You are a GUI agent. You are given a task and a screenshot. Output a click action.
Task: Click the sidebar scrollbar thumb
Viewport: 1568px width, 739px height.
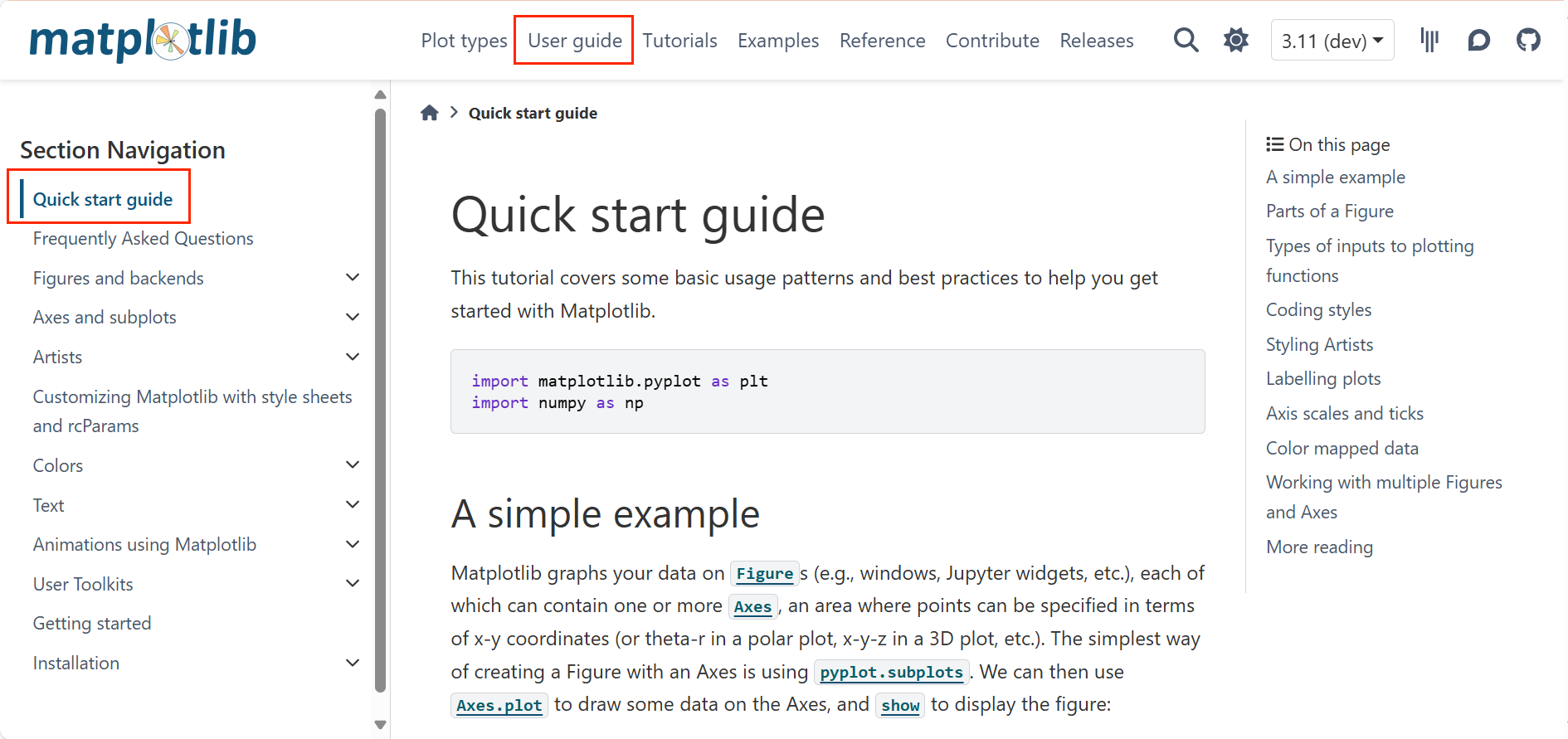pyautogui.click(x=380, y=401)
